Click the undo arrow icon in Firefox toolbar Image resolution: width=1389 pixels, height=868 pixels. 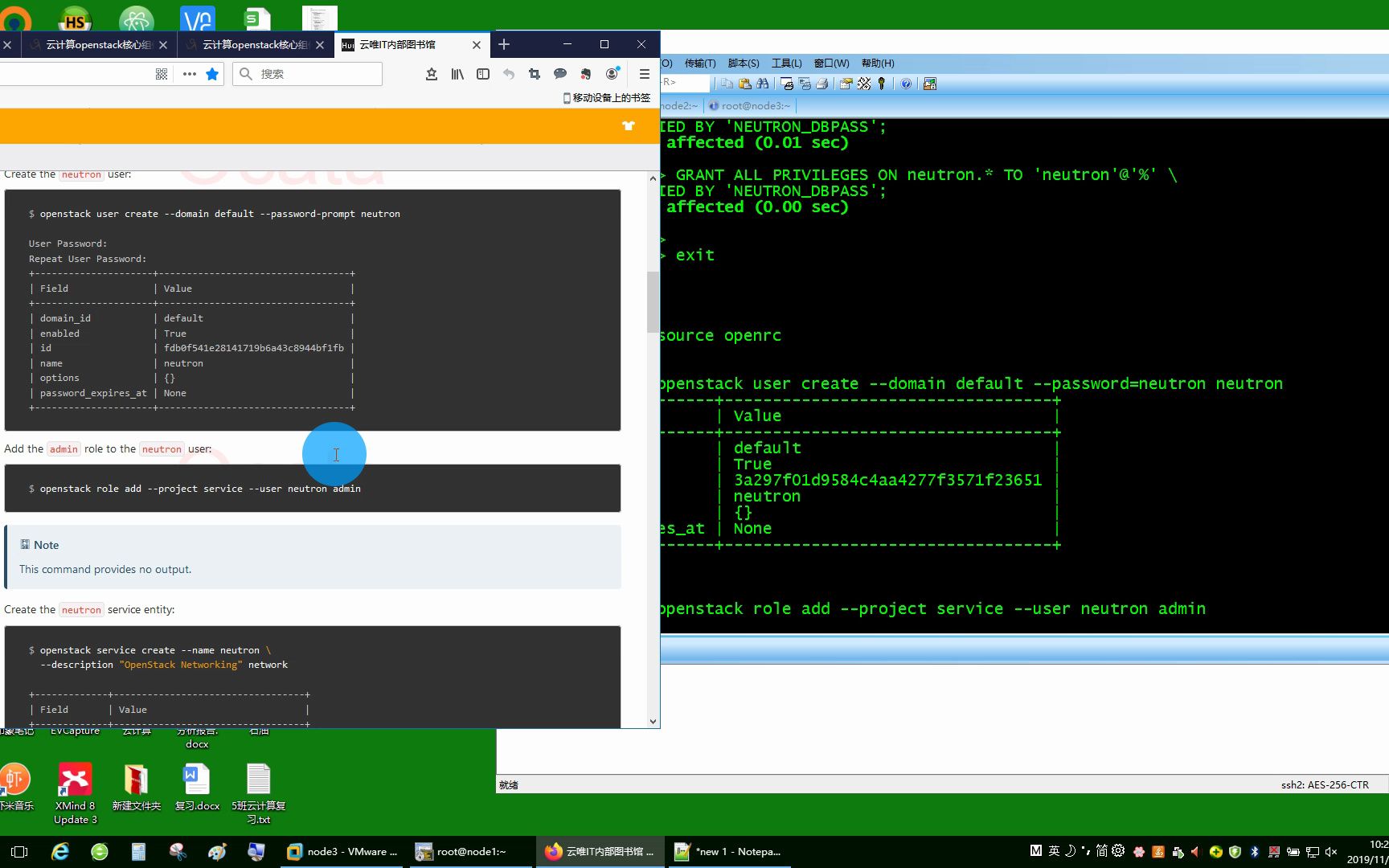click(x=509, y=74)
